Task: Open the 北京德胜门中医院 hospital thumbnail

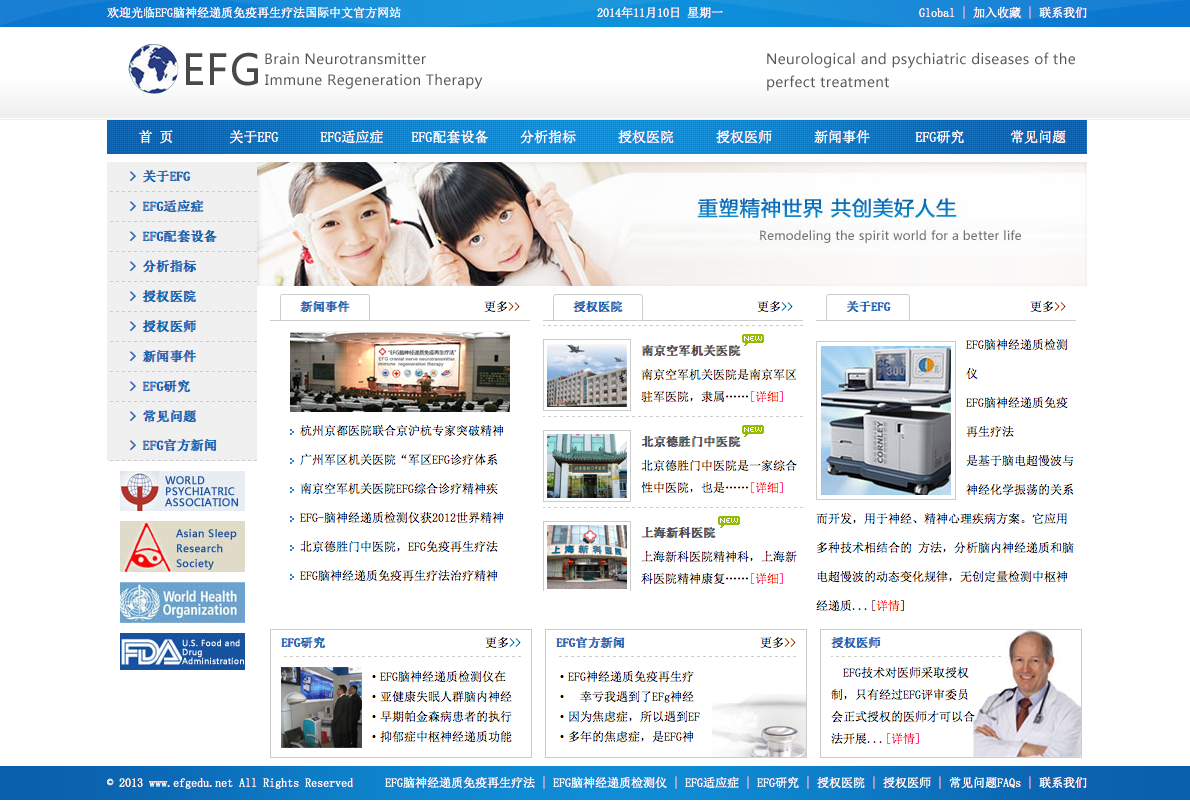Action: click(x=587, y=466)
